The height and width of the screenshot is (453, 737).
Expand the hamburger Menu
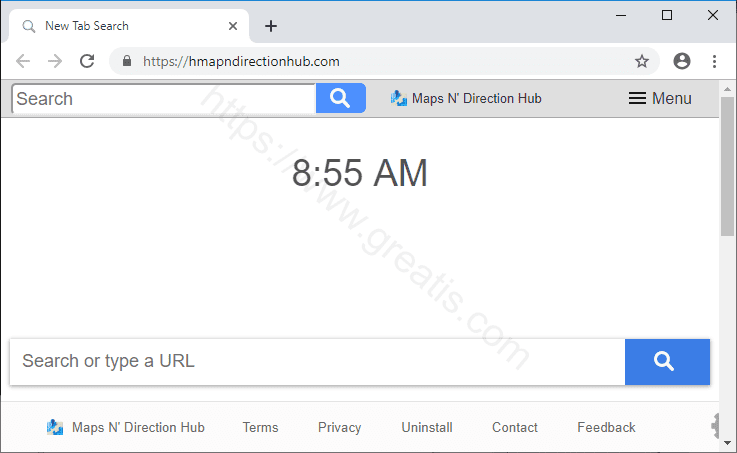(x=660, y=98)
